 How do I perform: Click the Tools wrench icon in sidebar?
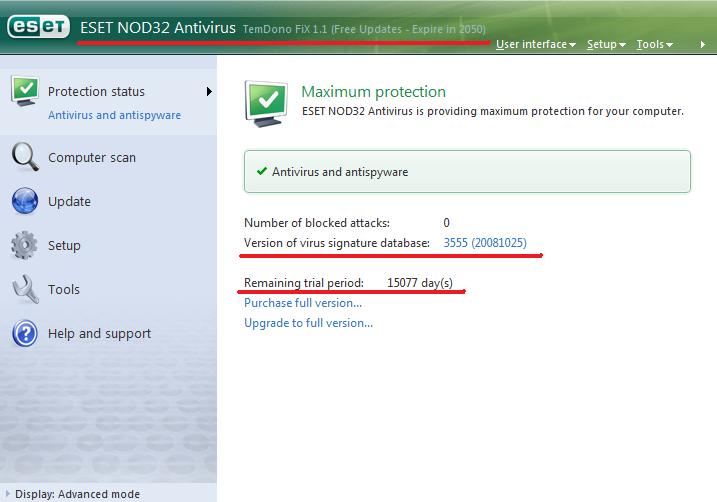[24, 290]
